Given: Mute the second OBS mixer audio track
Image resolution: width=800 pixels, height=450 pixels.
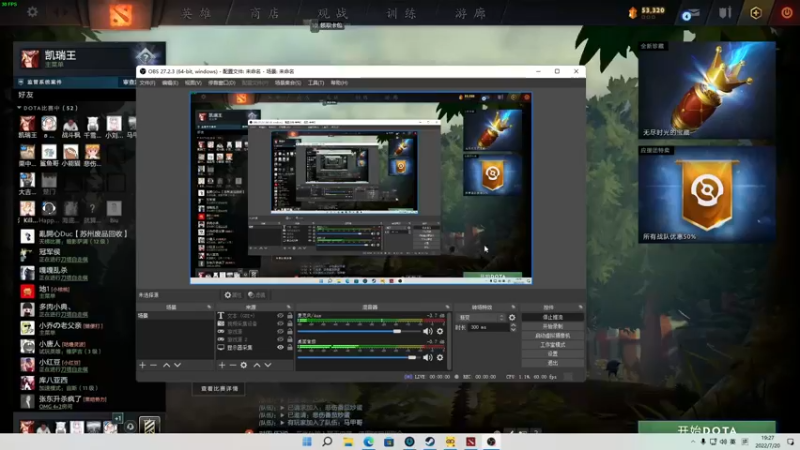Looking at the screenshot, I should pos(428,358).
